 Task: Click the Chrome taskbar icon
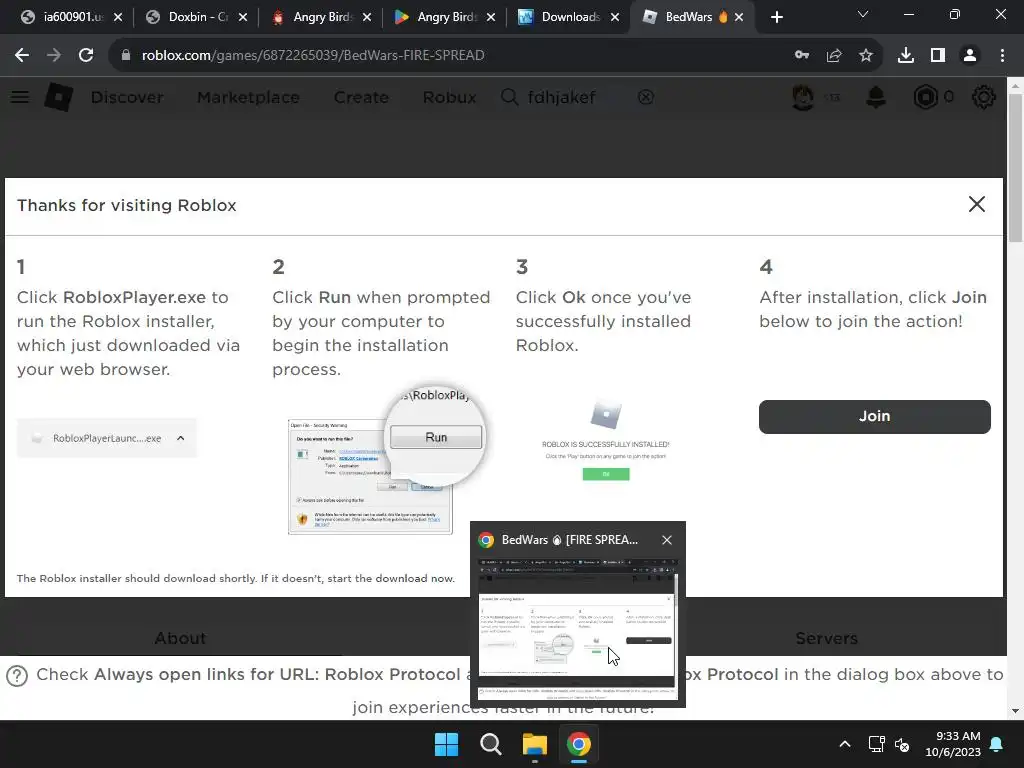click(579, 744)
